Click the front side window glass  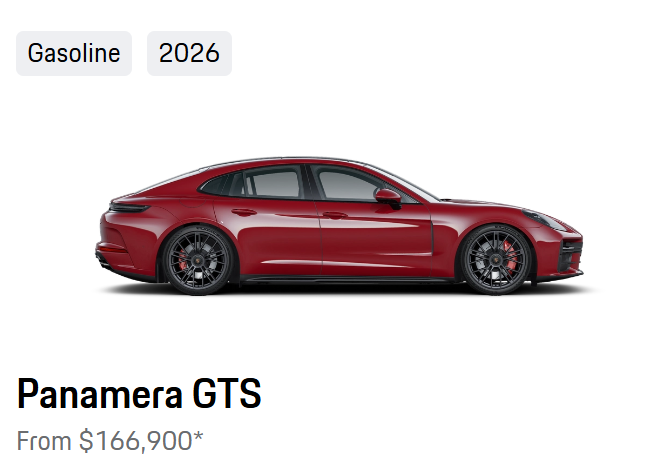click(346, 186)
